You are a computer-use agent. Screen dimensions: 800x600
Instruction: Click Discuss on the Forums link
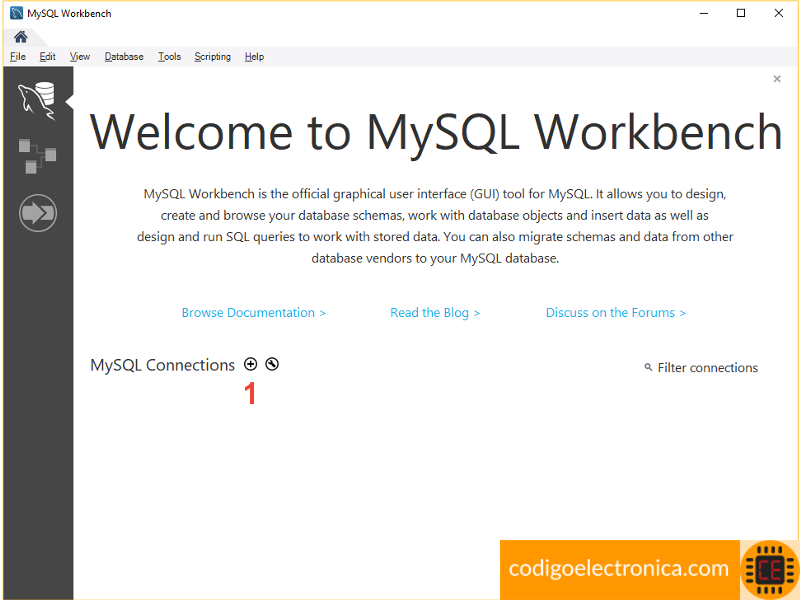616,312
